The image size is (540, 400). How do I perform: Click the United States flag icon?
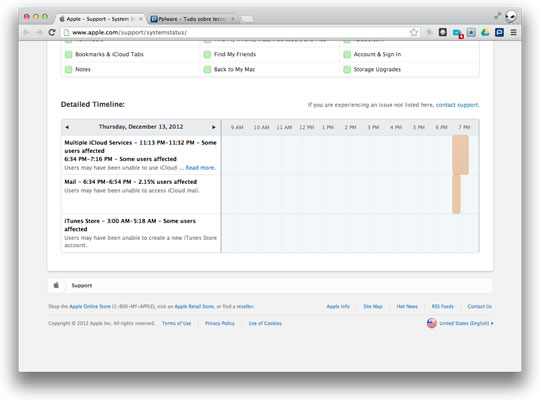coord(432,323)
